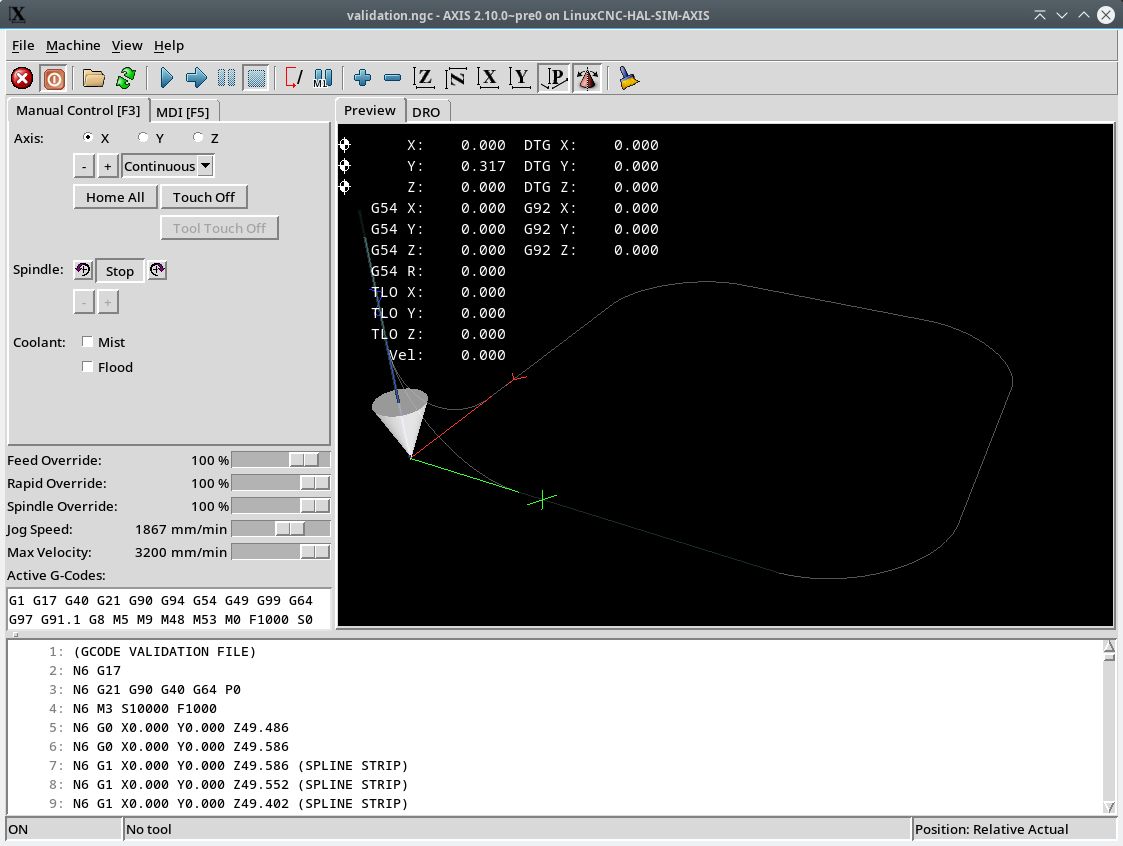Stop the spindle with the Stop button

120,271
